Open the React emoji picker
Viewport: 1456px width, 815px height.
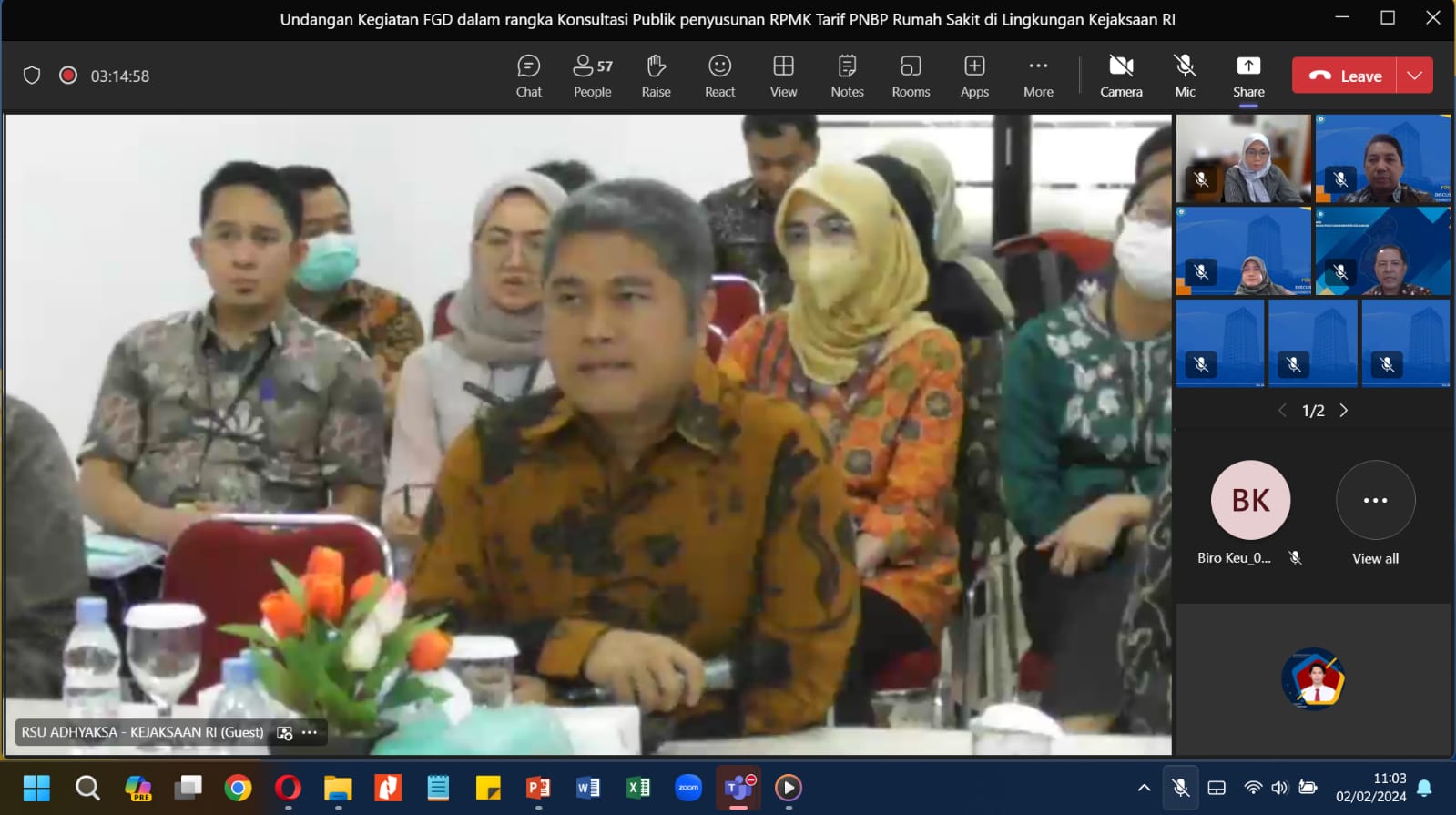point(719,76)
